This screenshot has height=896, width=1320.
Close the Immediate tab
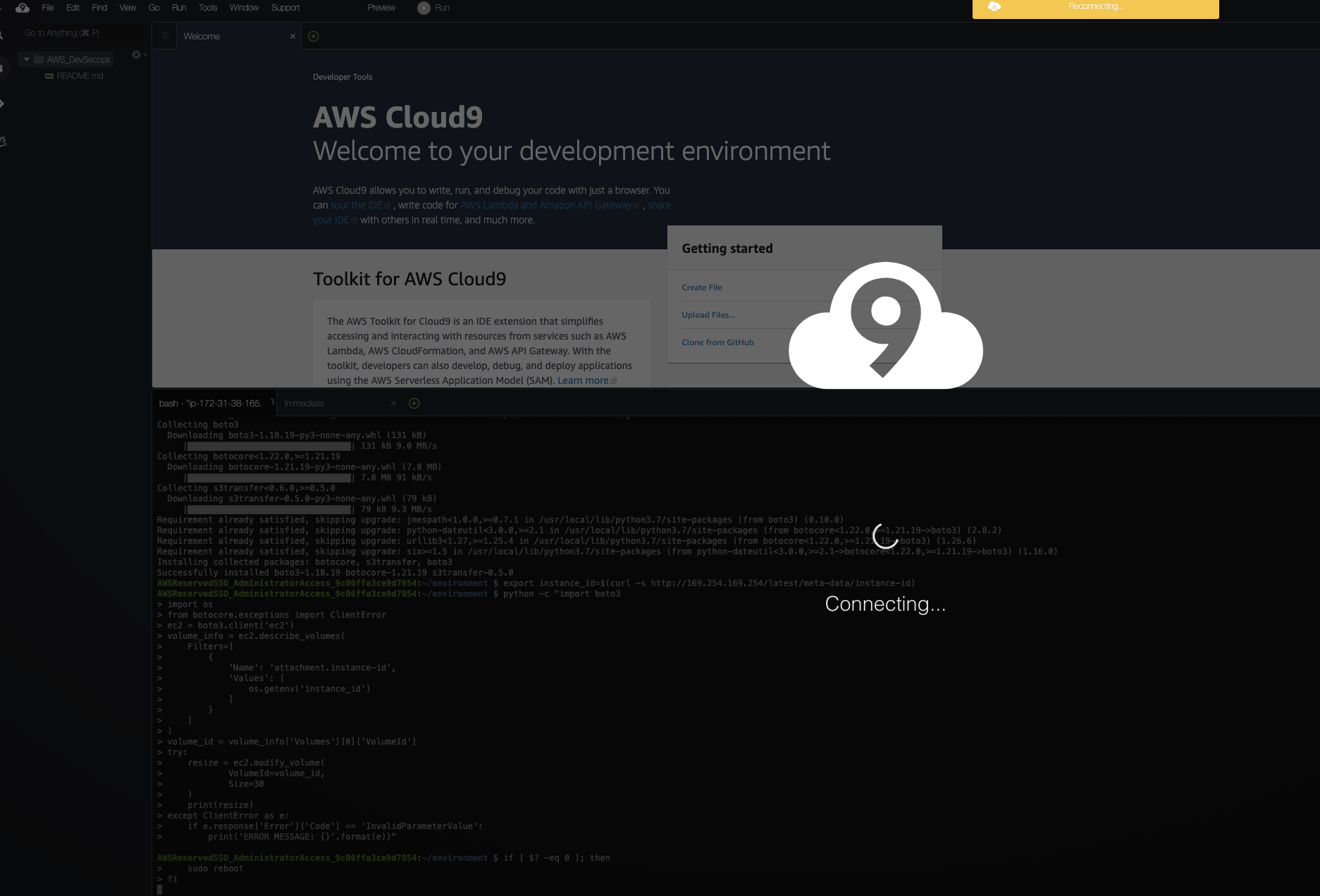(x=393, y=404)
